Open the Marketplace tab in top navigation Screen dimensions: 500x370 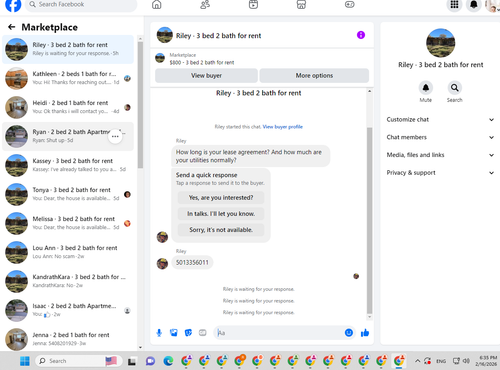click(x=301, y=4)
